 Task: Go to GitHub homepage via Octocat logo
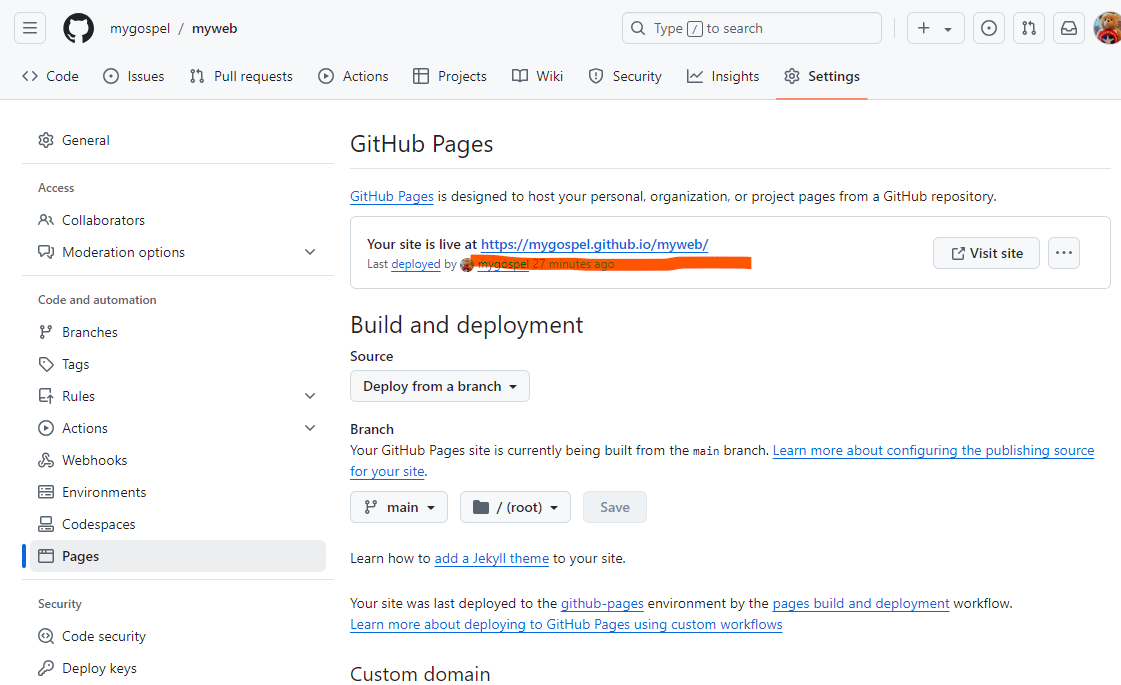pos(79,29)
